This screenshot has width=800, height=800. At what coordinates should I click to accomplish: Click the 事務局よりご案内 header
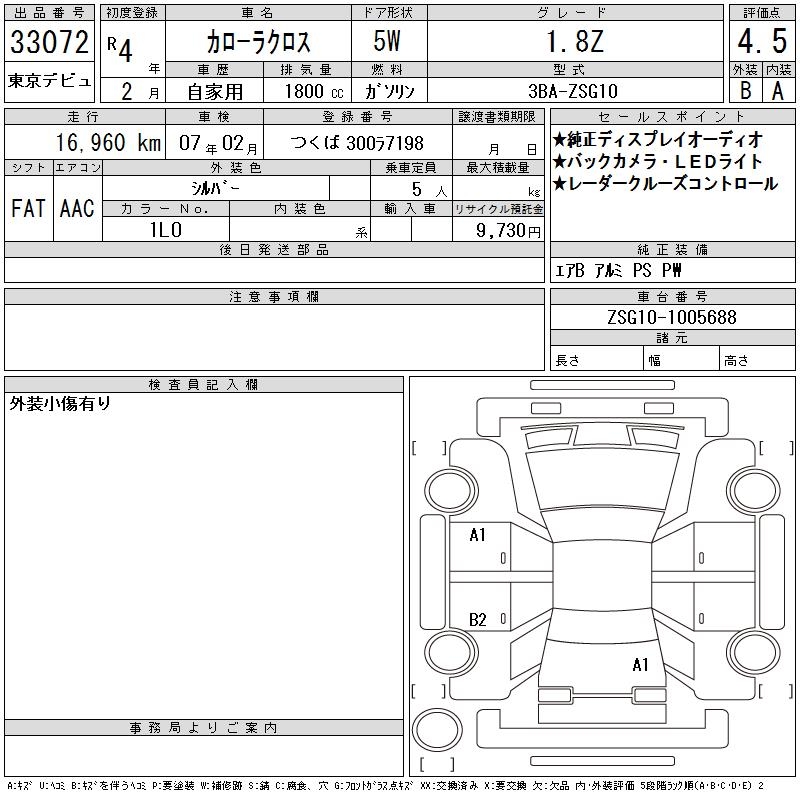coord(204,728)
